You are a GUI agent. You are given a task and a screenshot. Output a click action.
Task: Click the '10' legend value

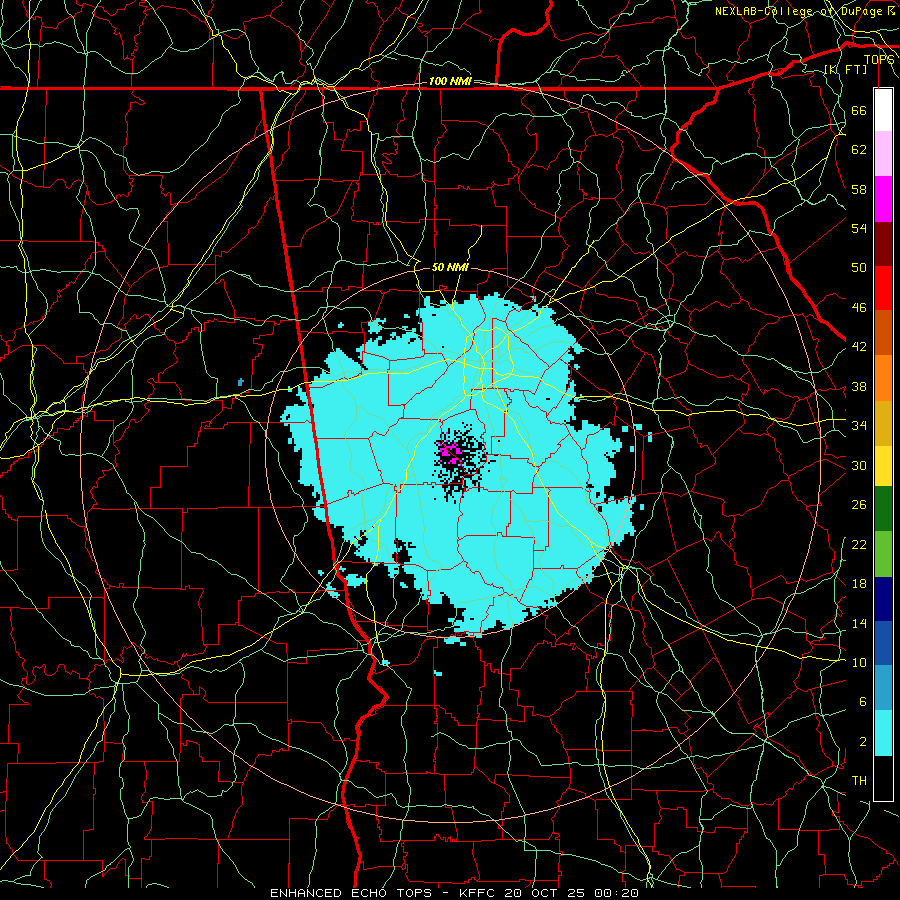click(x=859, y=662)
